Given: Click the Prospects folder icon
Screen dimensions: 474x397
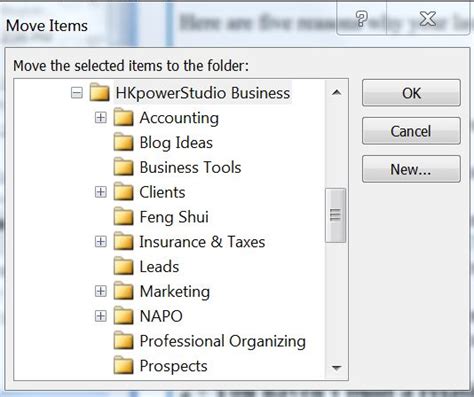Looking at the screenshot, I should pos(123,365).
